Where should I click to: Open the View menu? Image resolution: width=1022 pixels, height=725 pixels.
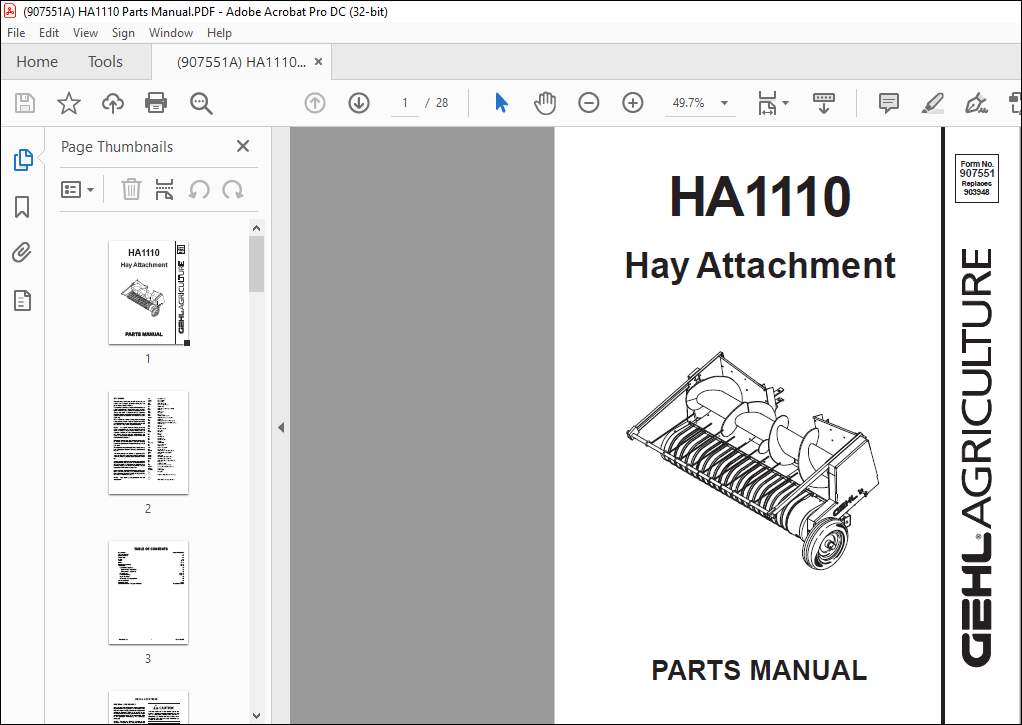click(85, 33)
